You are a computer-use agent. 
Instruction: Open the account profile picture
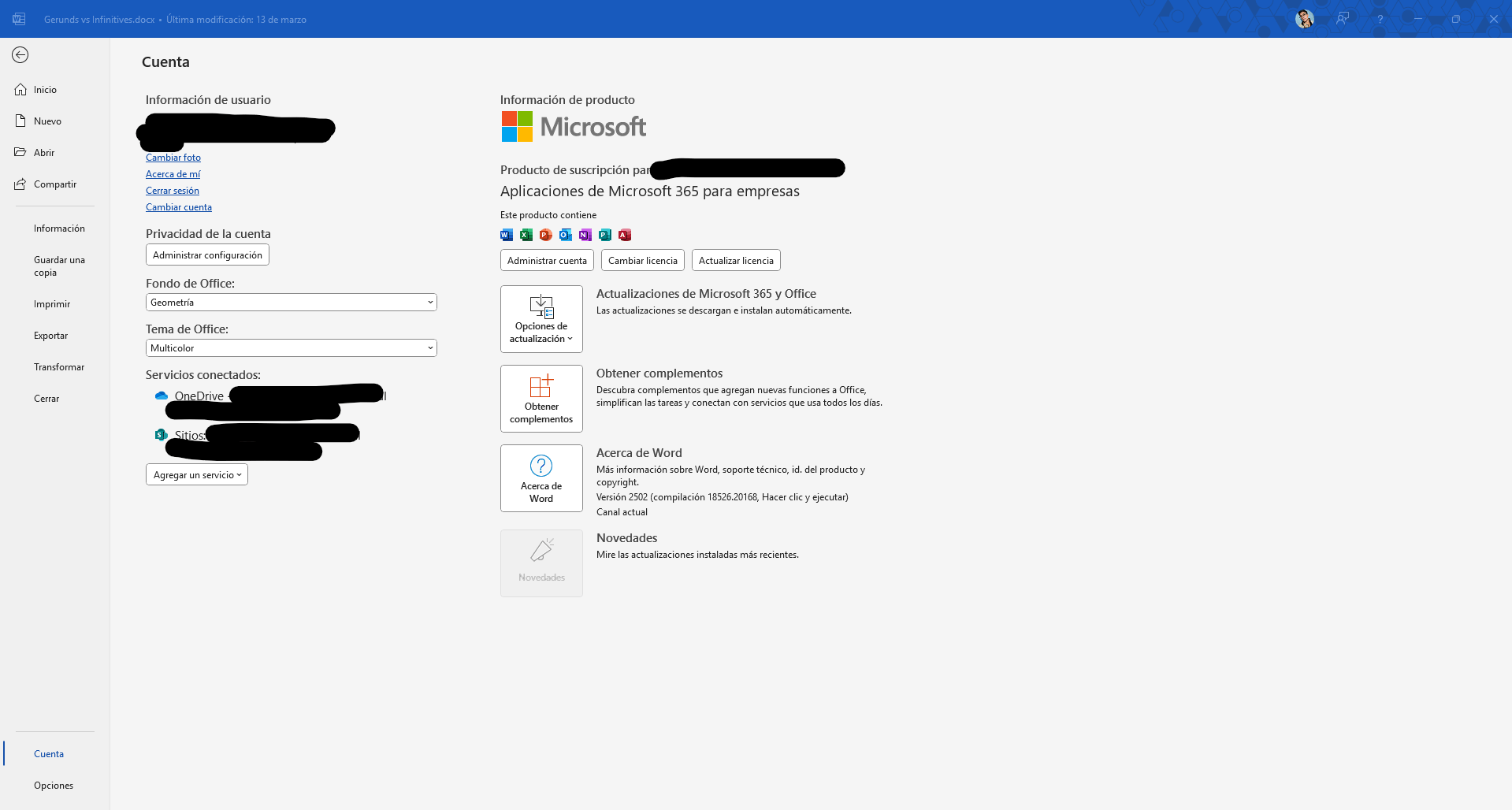(x=1305, y=19)
